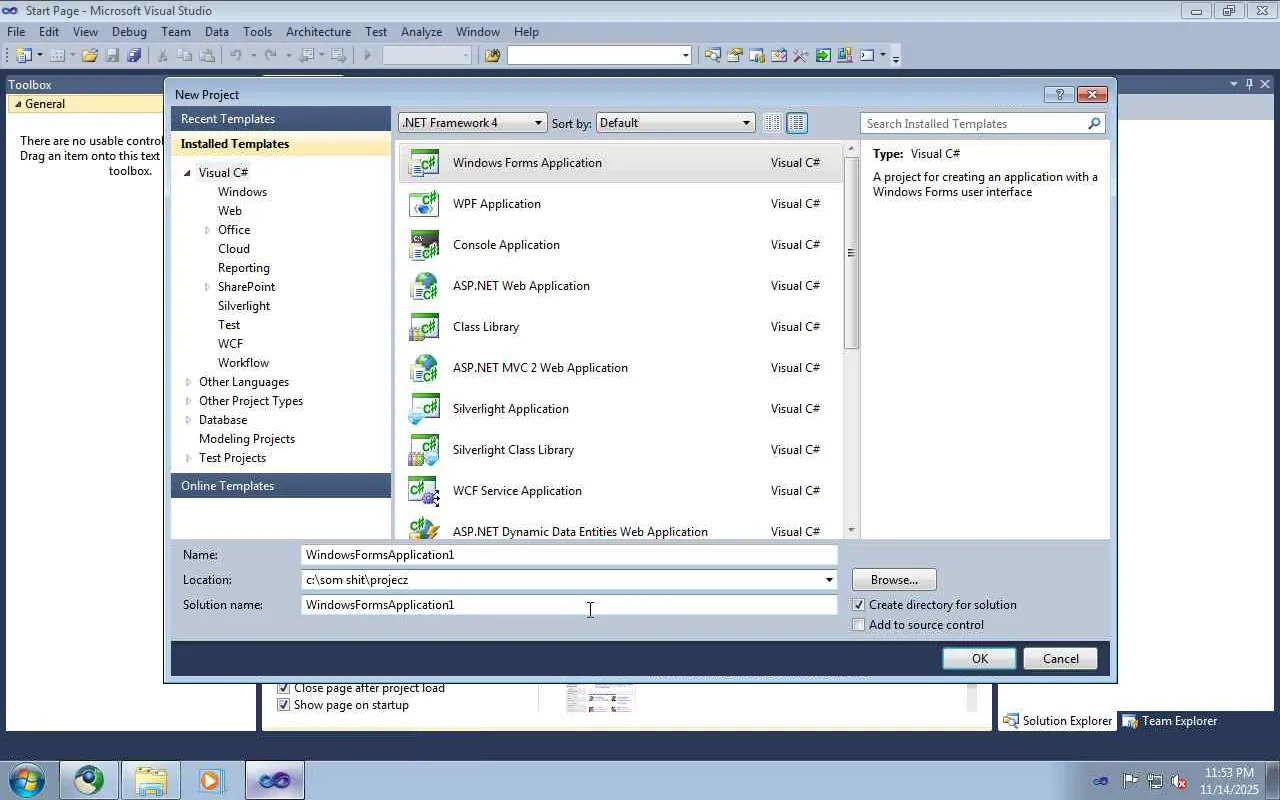
Task: Switch to the Team Explorer tab
Action: (x=1170, y=721)
